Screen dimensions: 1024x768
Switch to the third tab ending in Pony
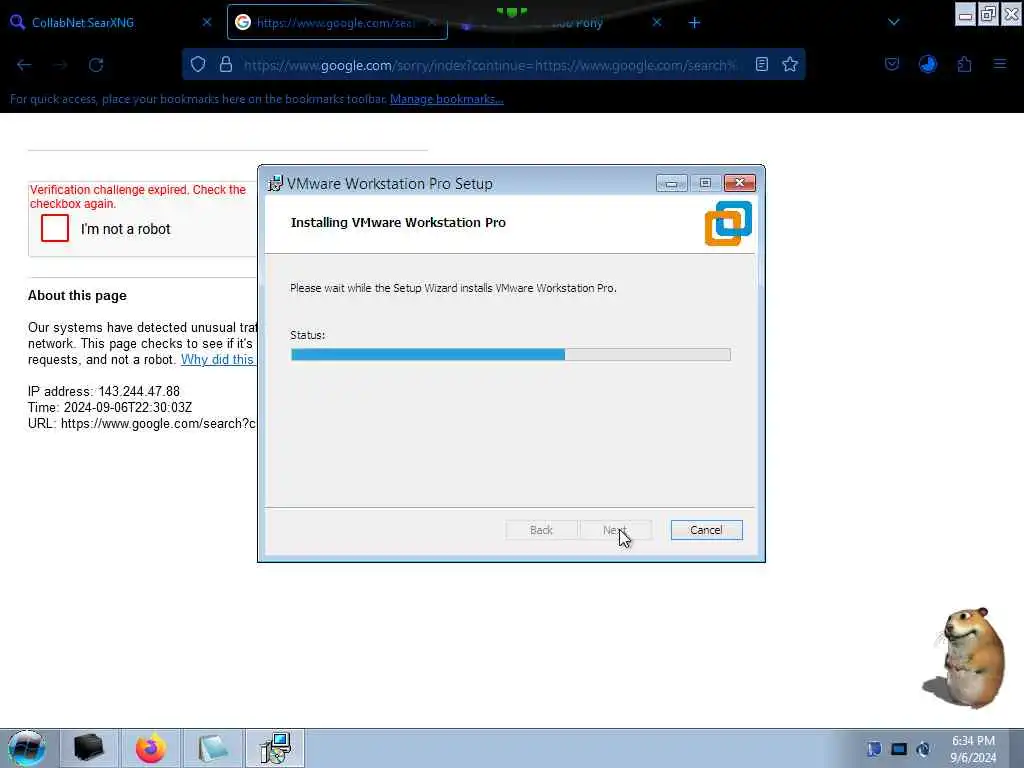562,24
